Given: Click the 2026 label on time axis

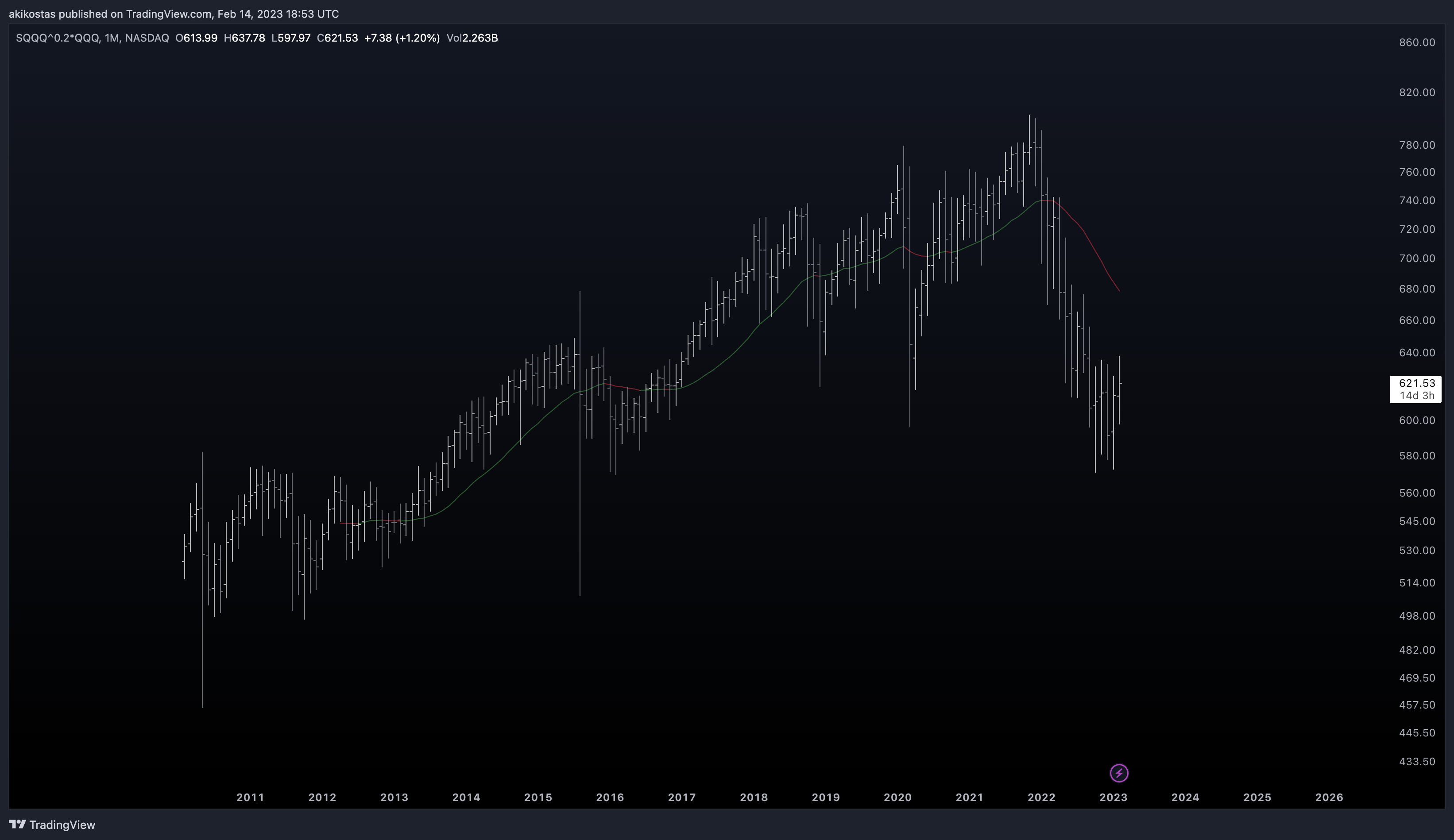Looking at the screenshot, I should point(1329,798).
